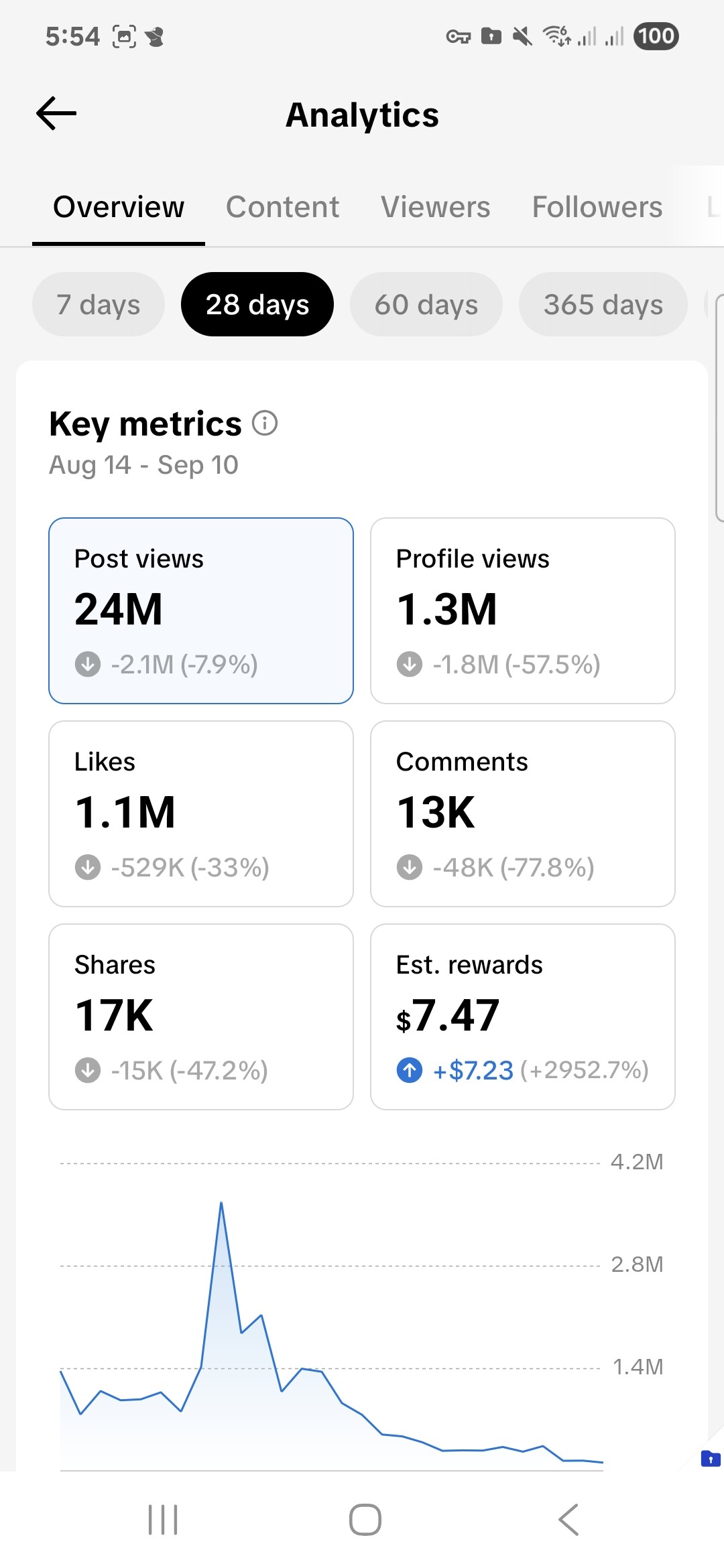Open the Key metrics info icon

[265, 423]
